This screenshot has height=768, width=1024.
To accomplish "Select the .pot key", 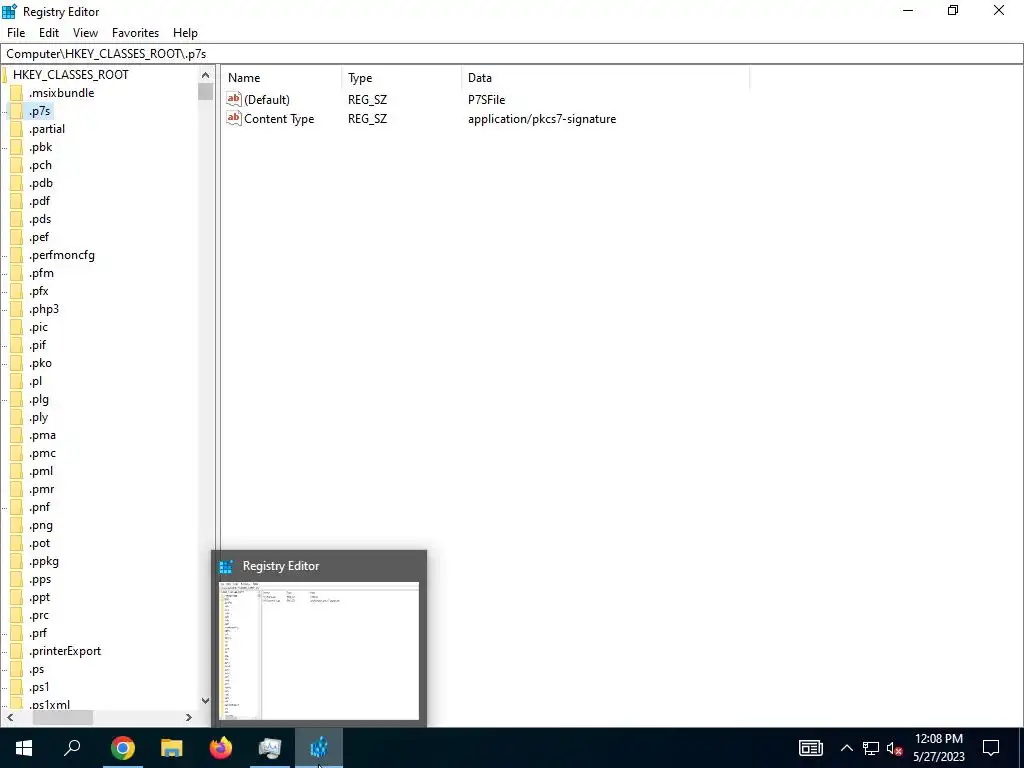I will [x=40, y=543].
